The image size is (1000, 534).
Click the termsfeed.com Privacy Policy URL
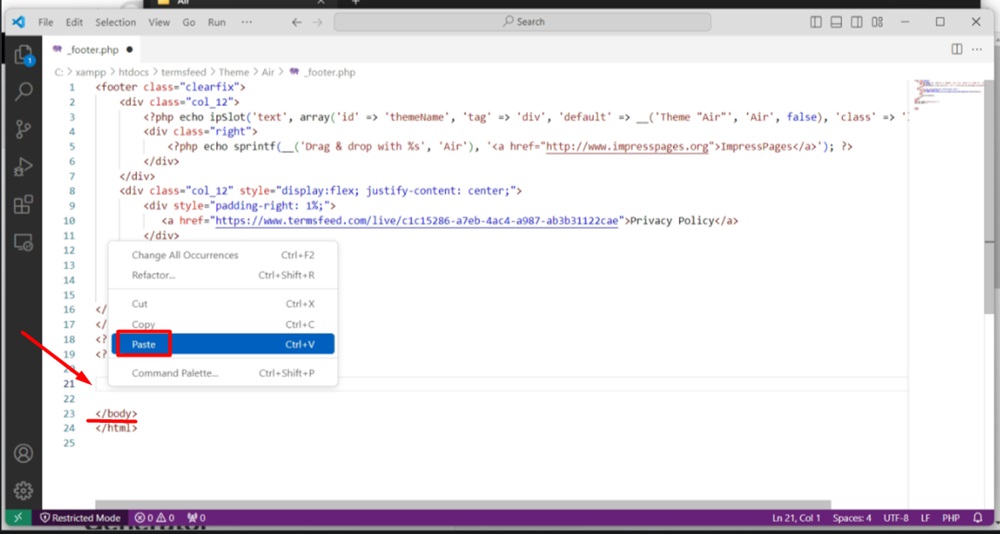point(417,221)
